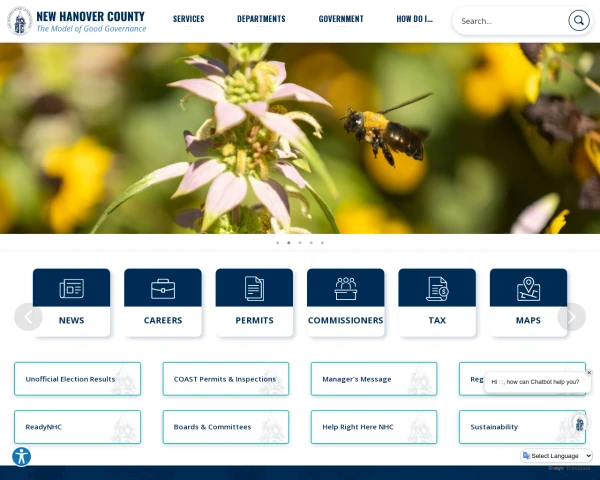Open Sustainability link
600x480 pixels.
[x=522, y=427]
